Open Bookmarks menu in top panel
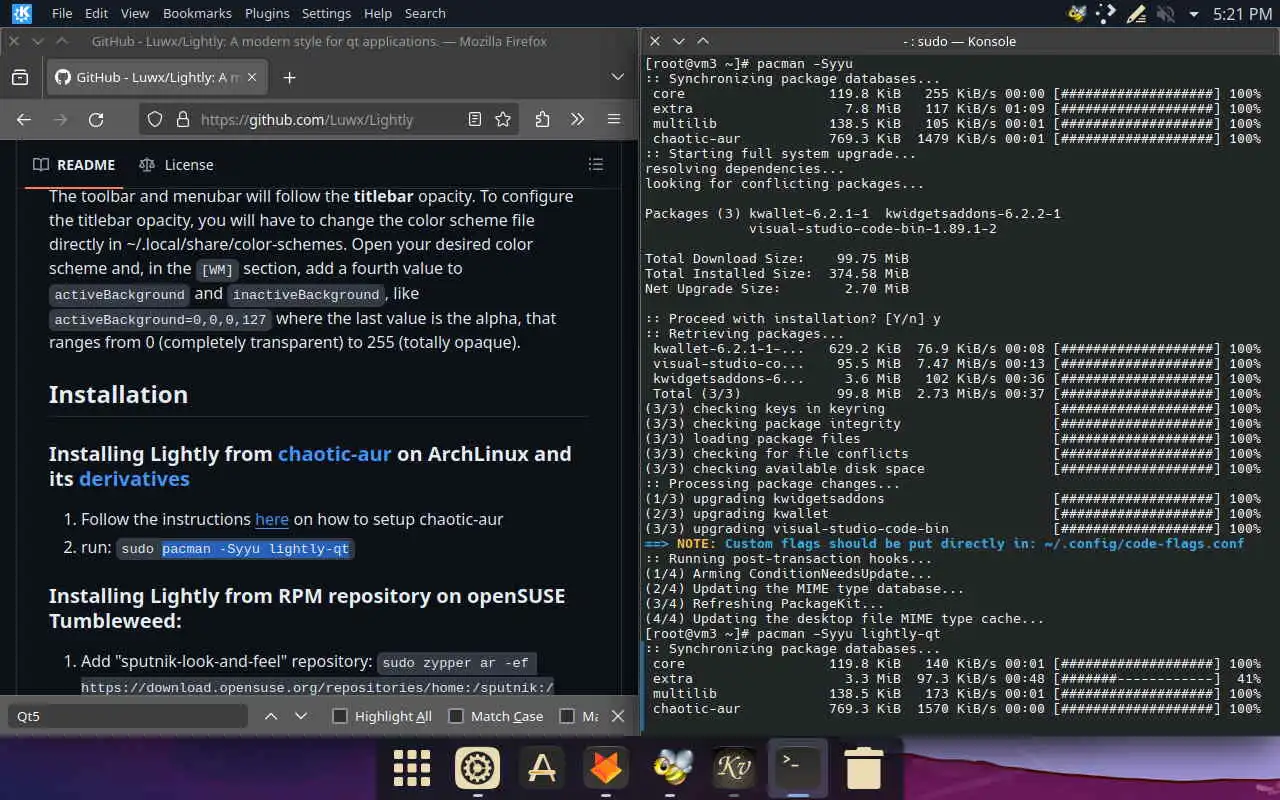The width and height of the screenshot is (1280, 800). pyautogui.click(x=197, y=13)
